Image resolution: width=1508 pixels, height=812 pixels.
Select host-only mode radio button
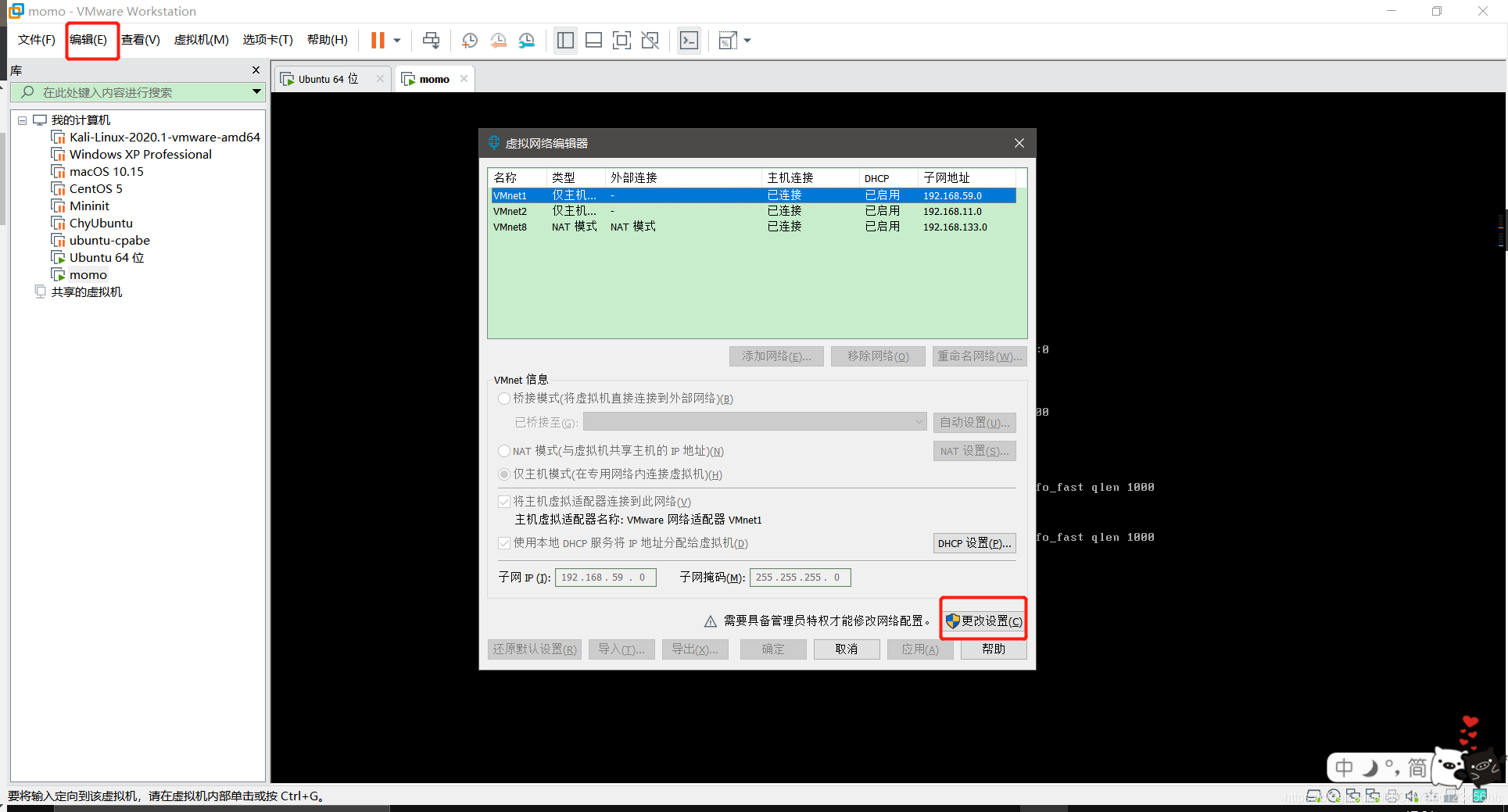click(504, 474)
